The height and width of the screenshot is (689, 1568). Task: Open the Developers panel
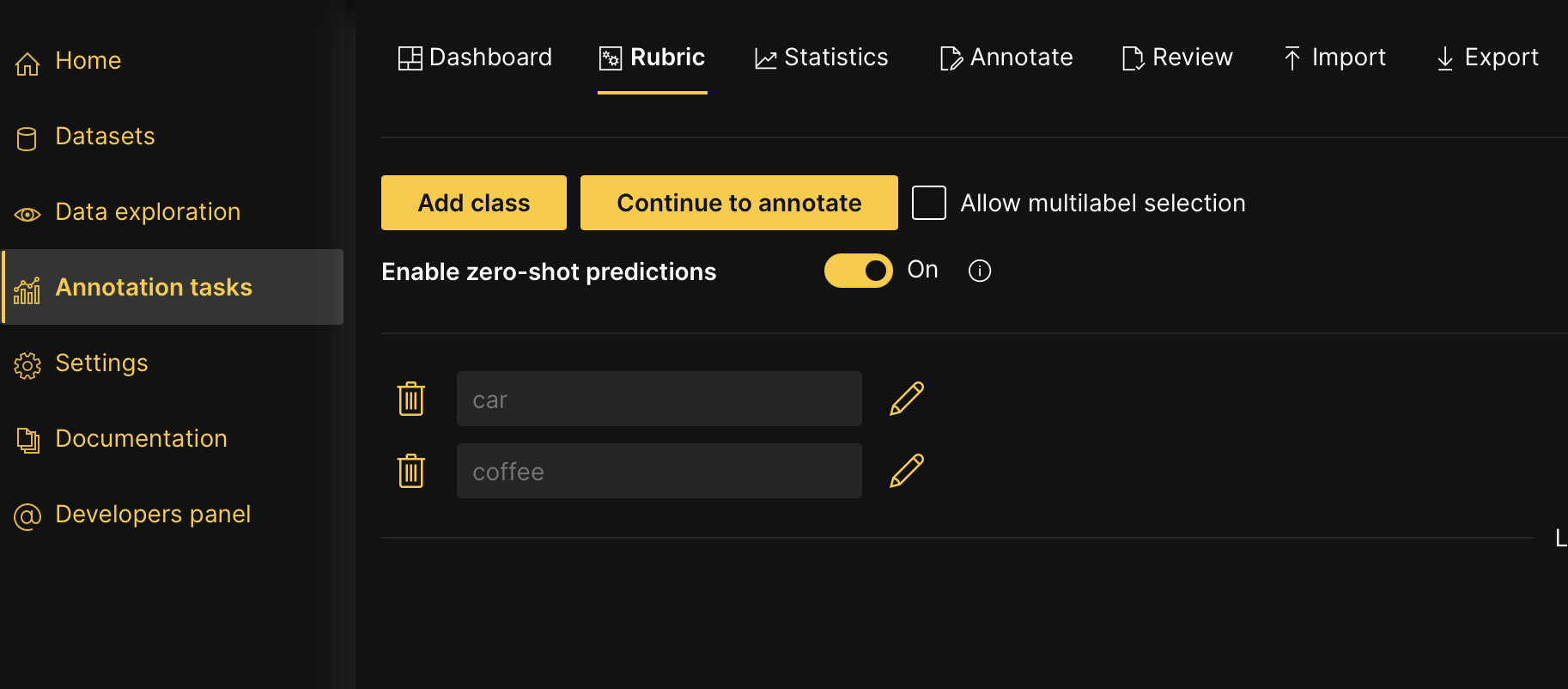(152, 515)
